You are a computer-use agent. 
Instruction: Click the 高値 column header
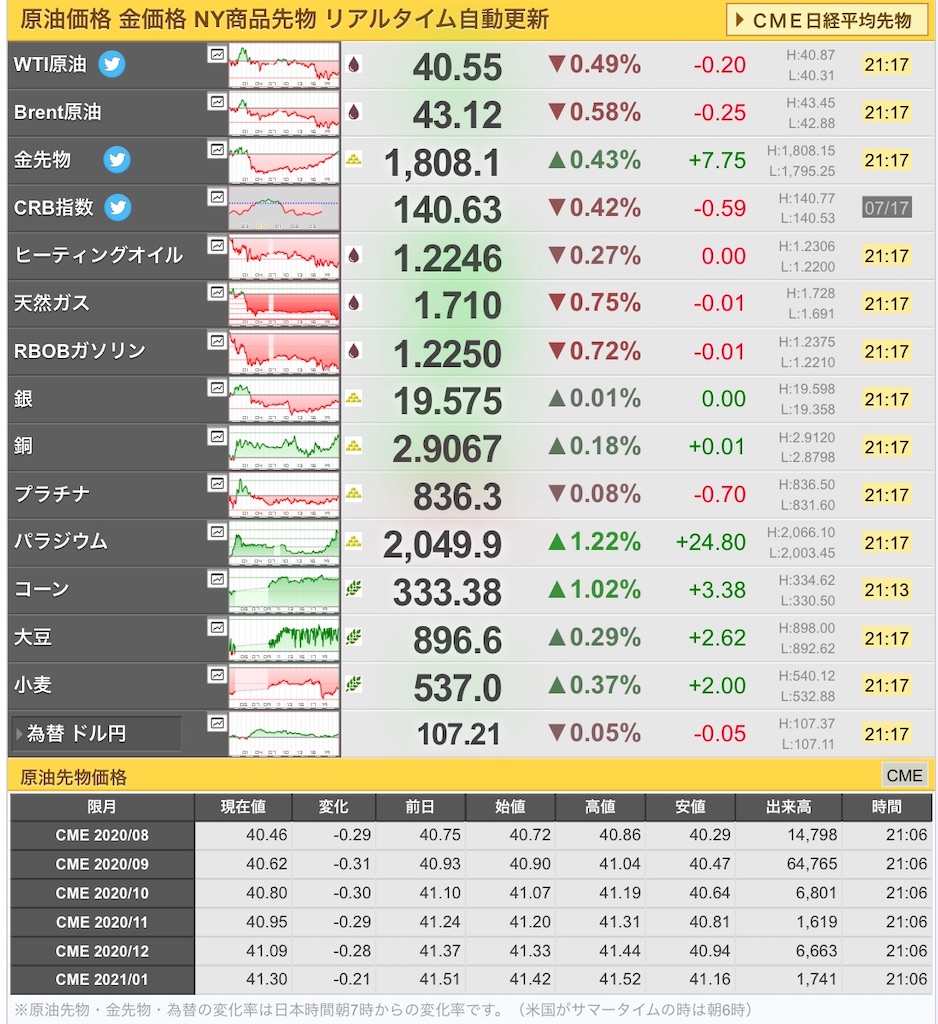tap(600, 807)
